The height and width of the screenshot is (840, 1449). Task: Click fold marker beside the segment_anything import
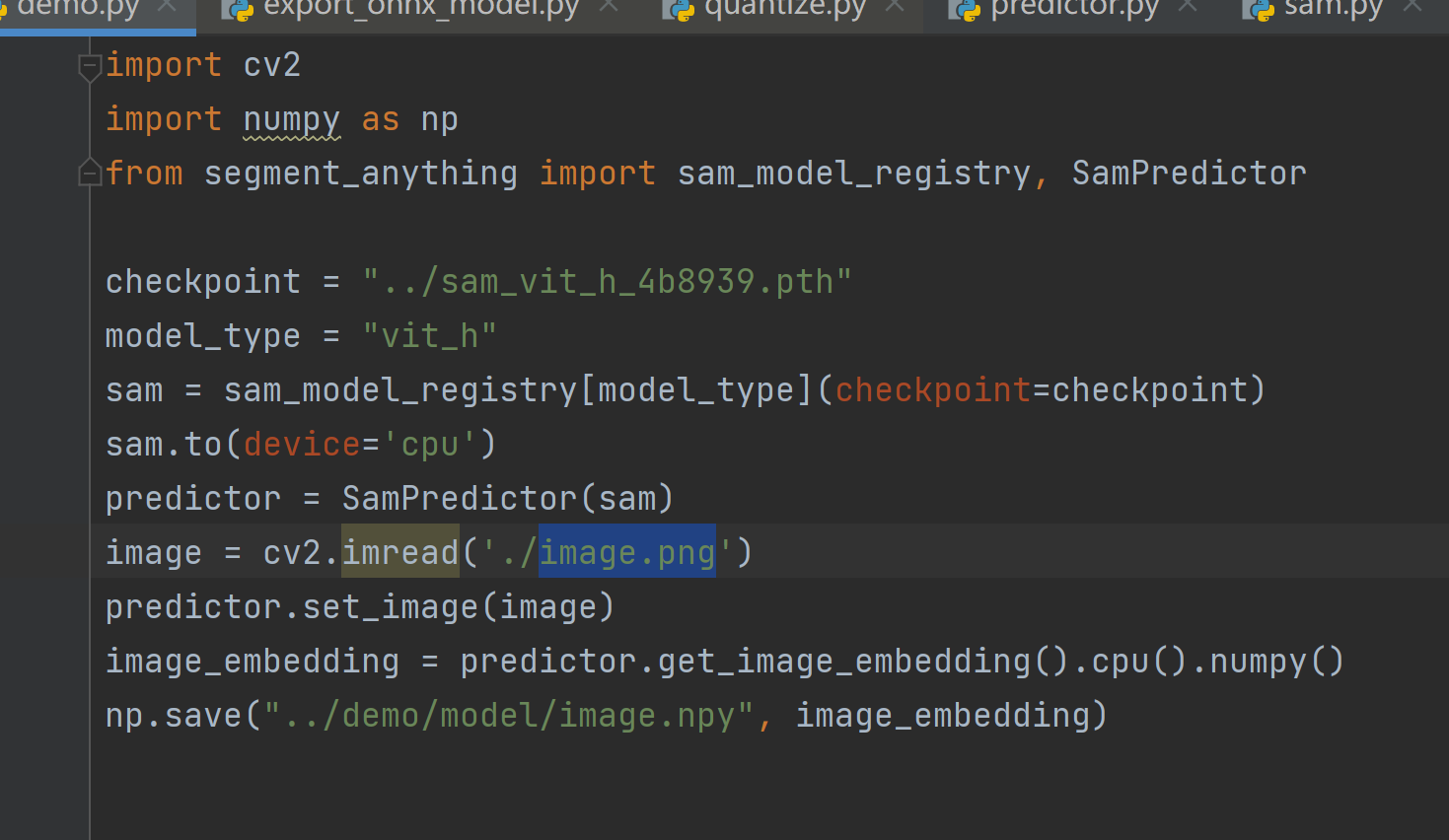[88, 174]
